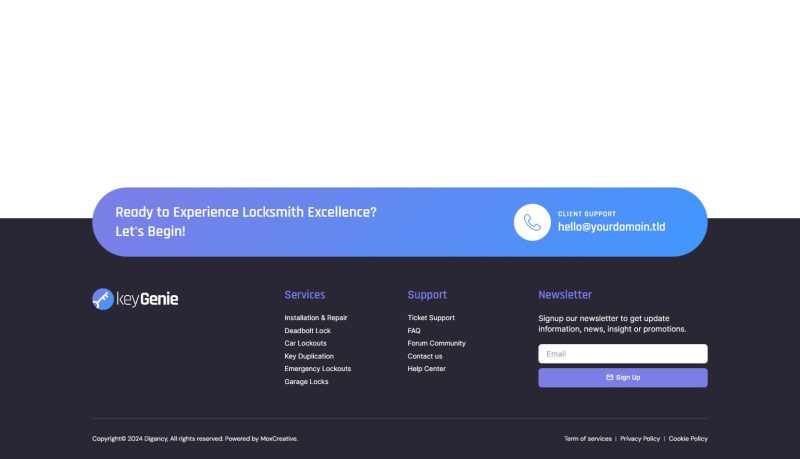Image resolution: width=800 pixels, height=459 pixels.
Task: Click the phone icon in banner
Action: [x=532, y=222]
